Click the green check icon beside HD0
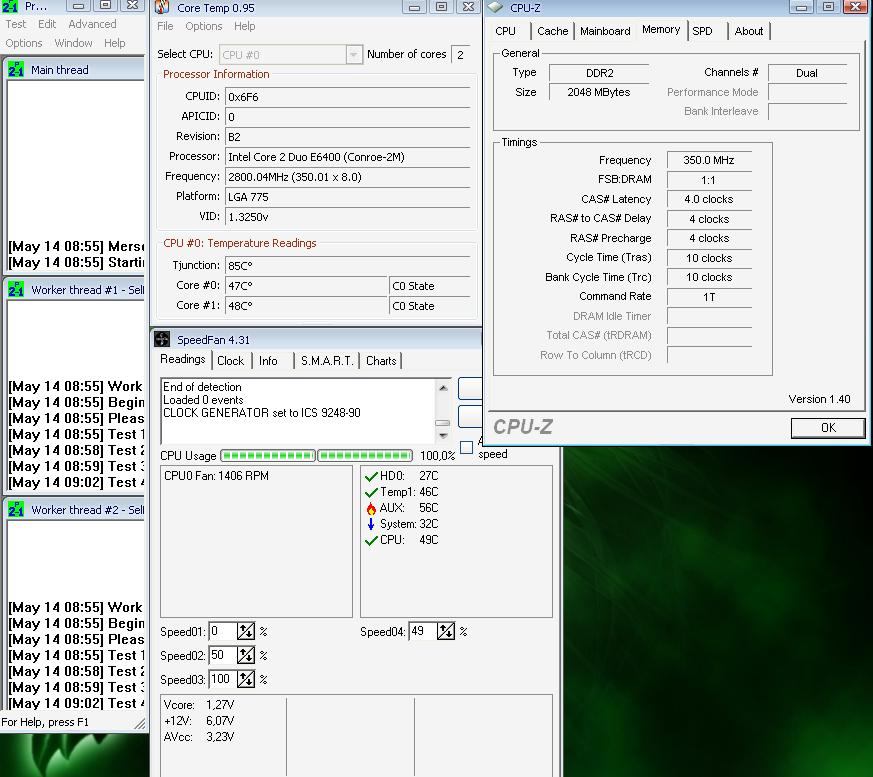The width and height of the screenshot is (873, 777). (x=371, y=476)
